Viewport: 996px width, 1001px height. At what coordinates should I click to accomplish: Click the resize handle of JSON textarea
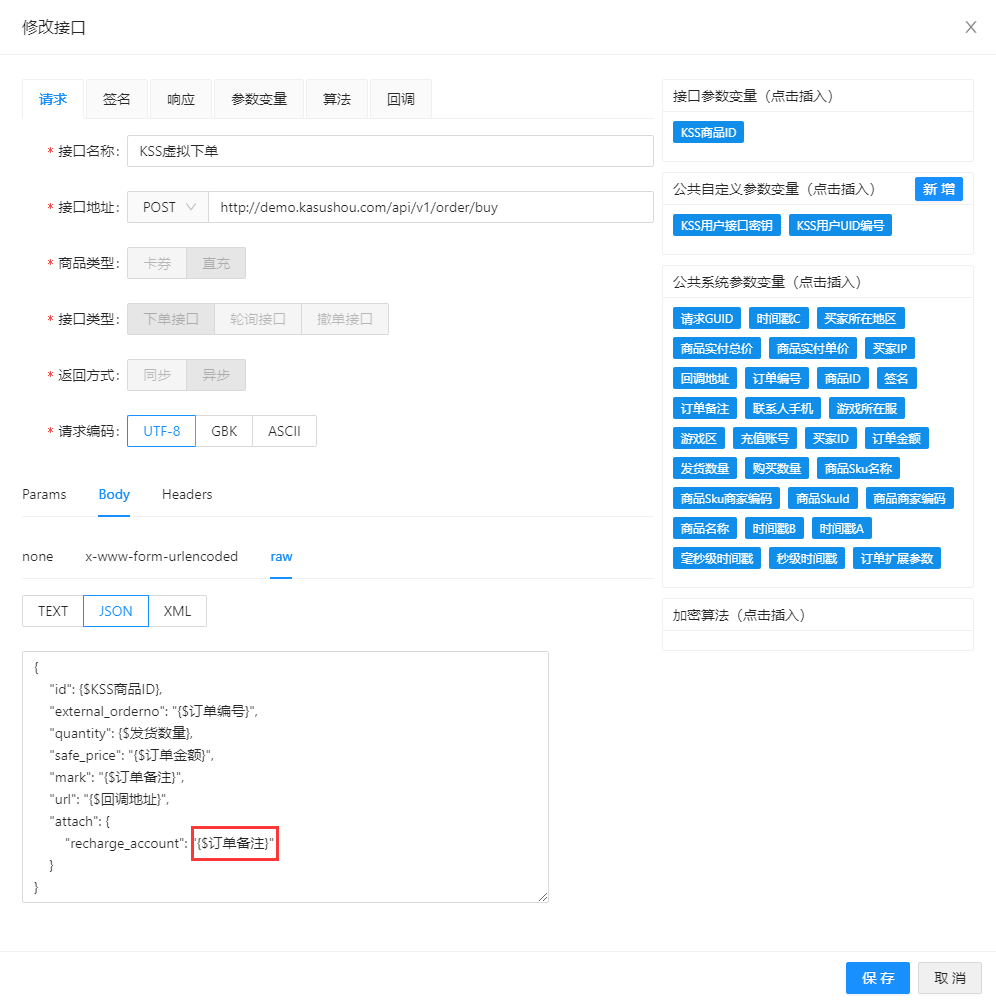[x=543, y=897]
